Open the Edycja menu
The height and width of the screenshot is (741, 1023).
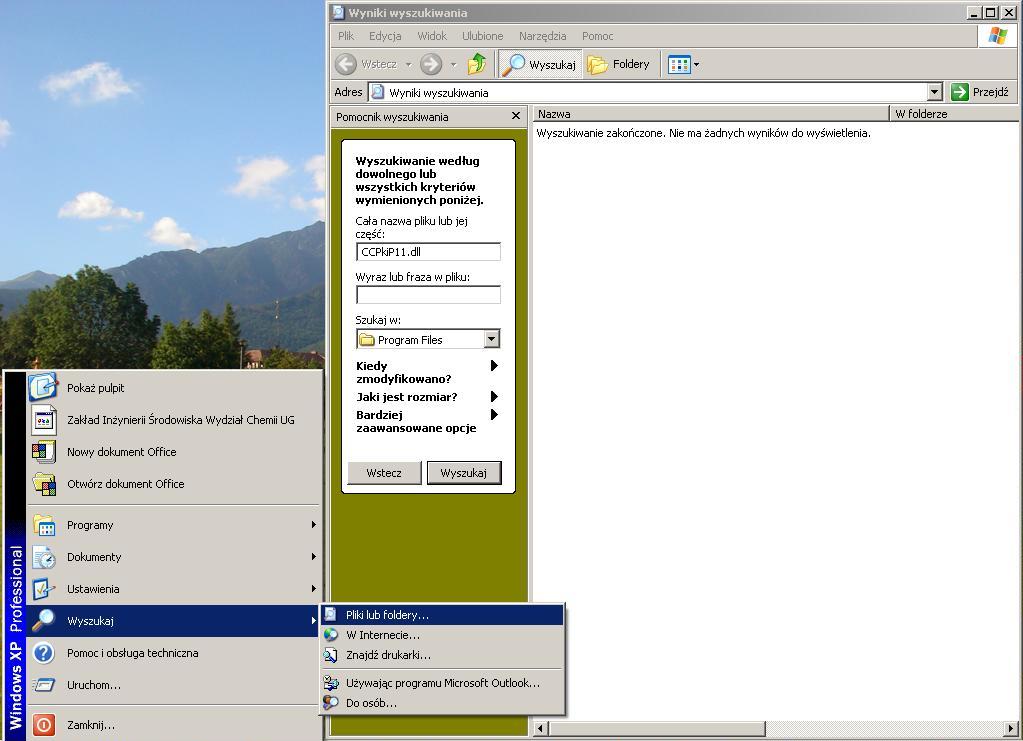click(385, 36)
